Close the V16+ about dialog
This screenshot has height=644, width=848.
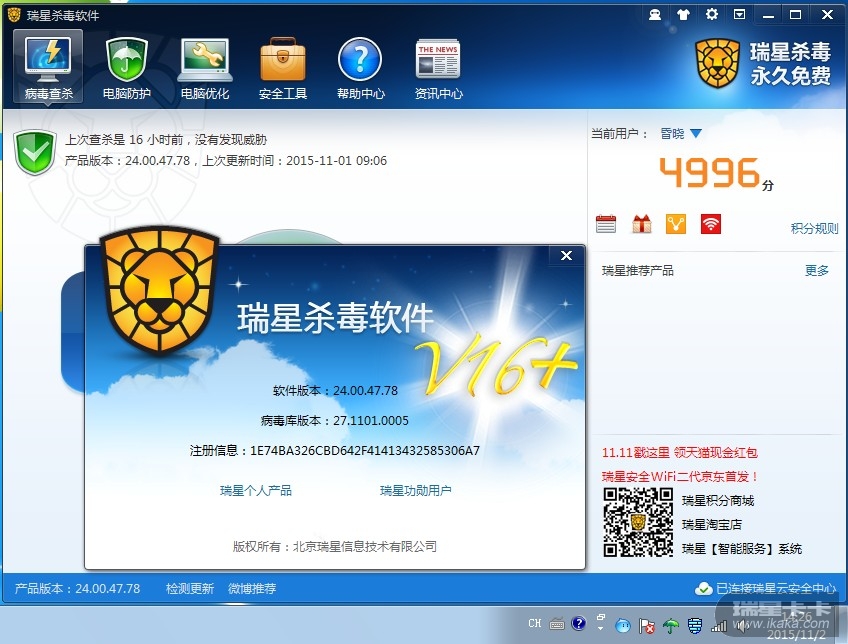tap(566, 256)
